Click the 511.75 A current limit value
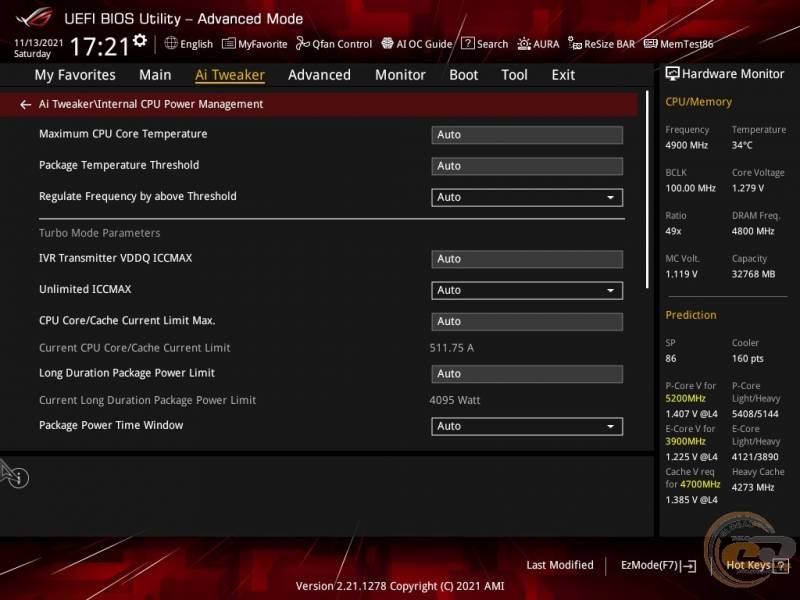The width and height of the screenshot is (800, 600). tap(452, 348)
